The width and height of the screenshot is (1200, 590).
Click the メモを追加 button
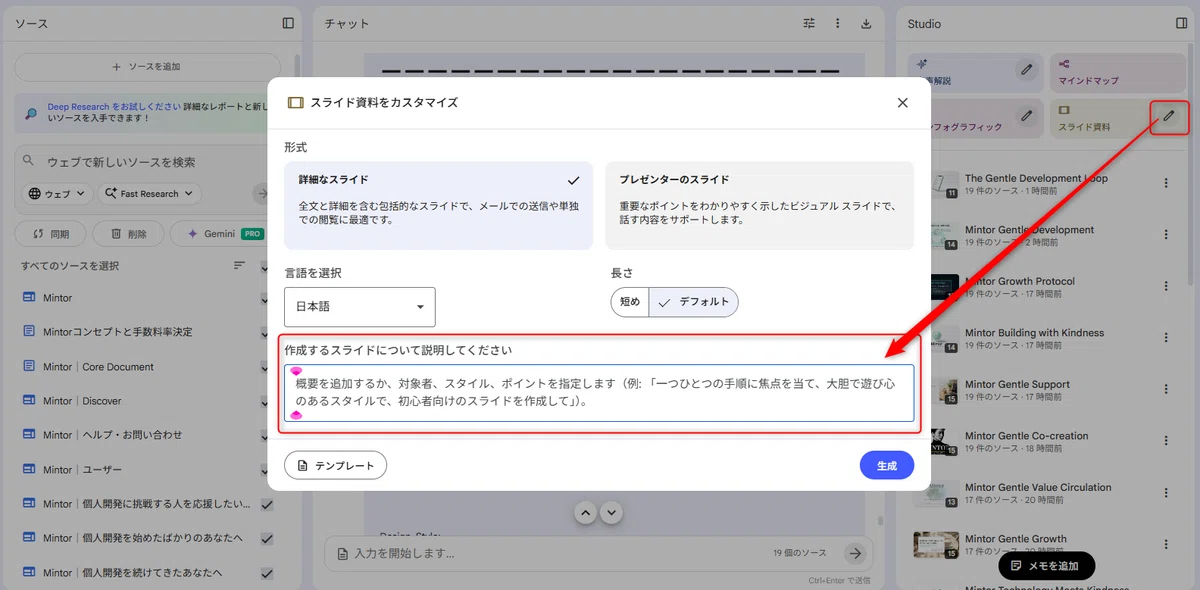tap(1046, 566)
